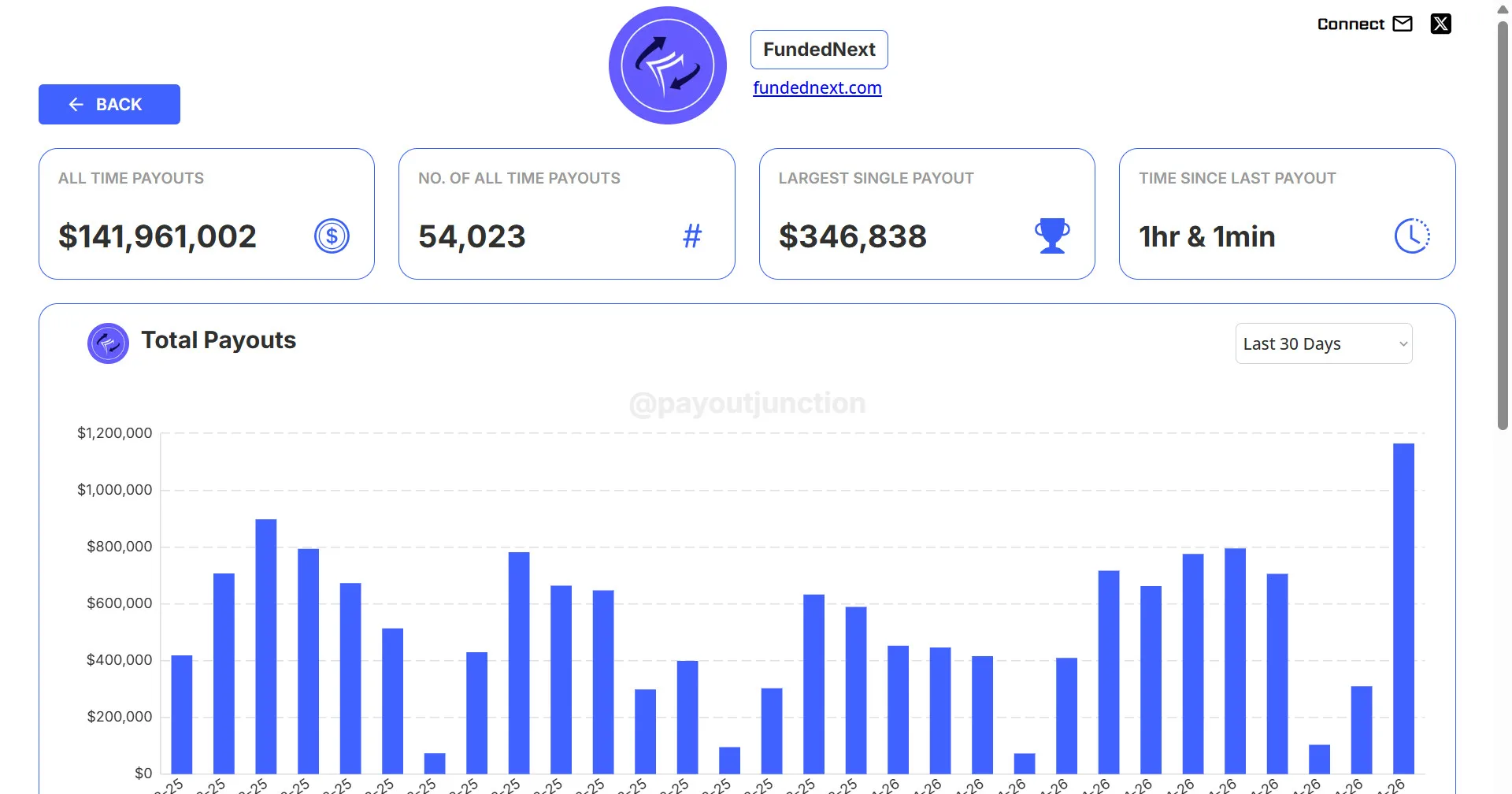Open the X (Twitter) icon link

point(1440,24)
